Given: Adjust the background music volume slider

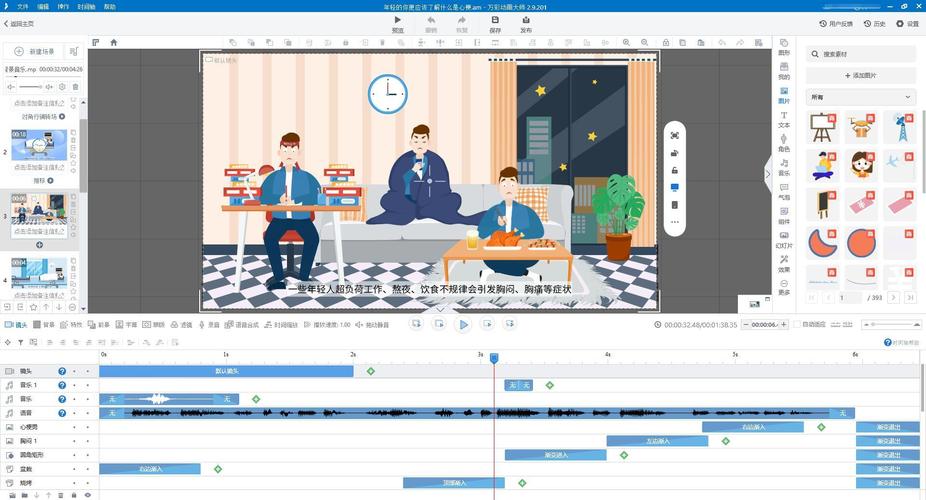Looking at the screenshot, I should point(30,87).
